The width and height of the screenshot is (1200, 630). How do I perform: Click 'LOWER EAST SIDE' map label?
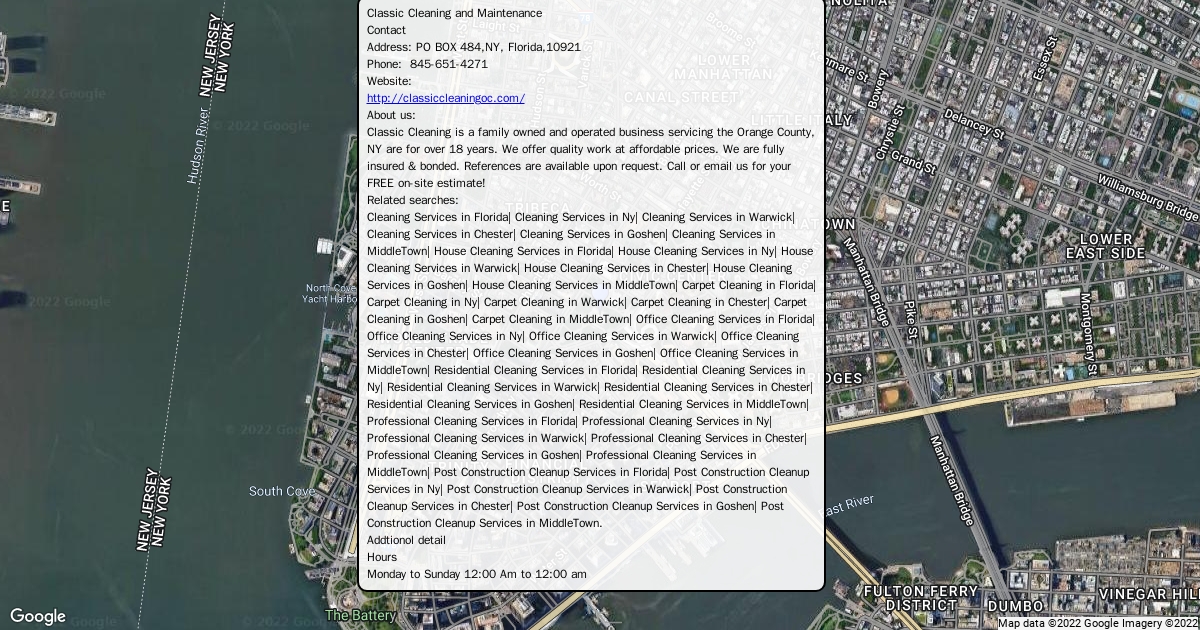1105,246
